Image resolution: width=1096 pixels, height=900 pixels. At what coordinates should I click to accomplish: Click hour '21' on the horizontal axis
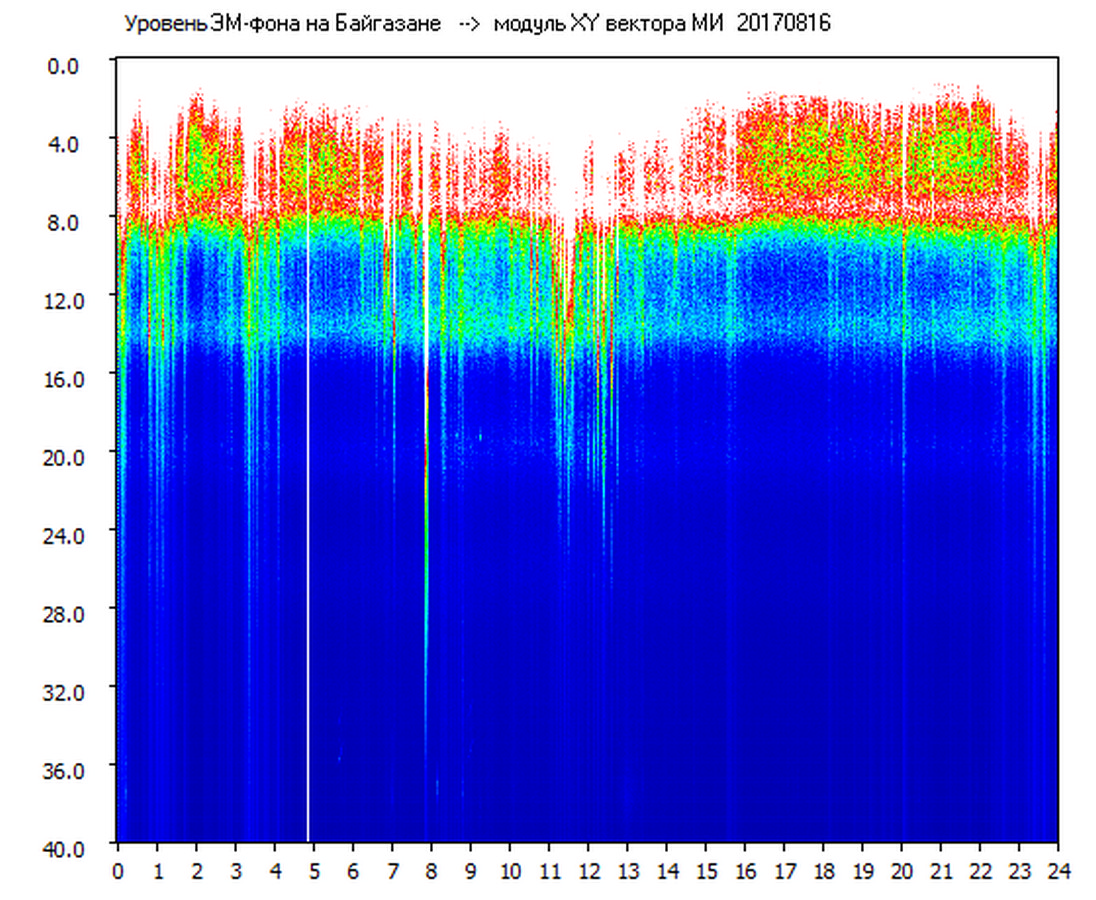point(941,870)
